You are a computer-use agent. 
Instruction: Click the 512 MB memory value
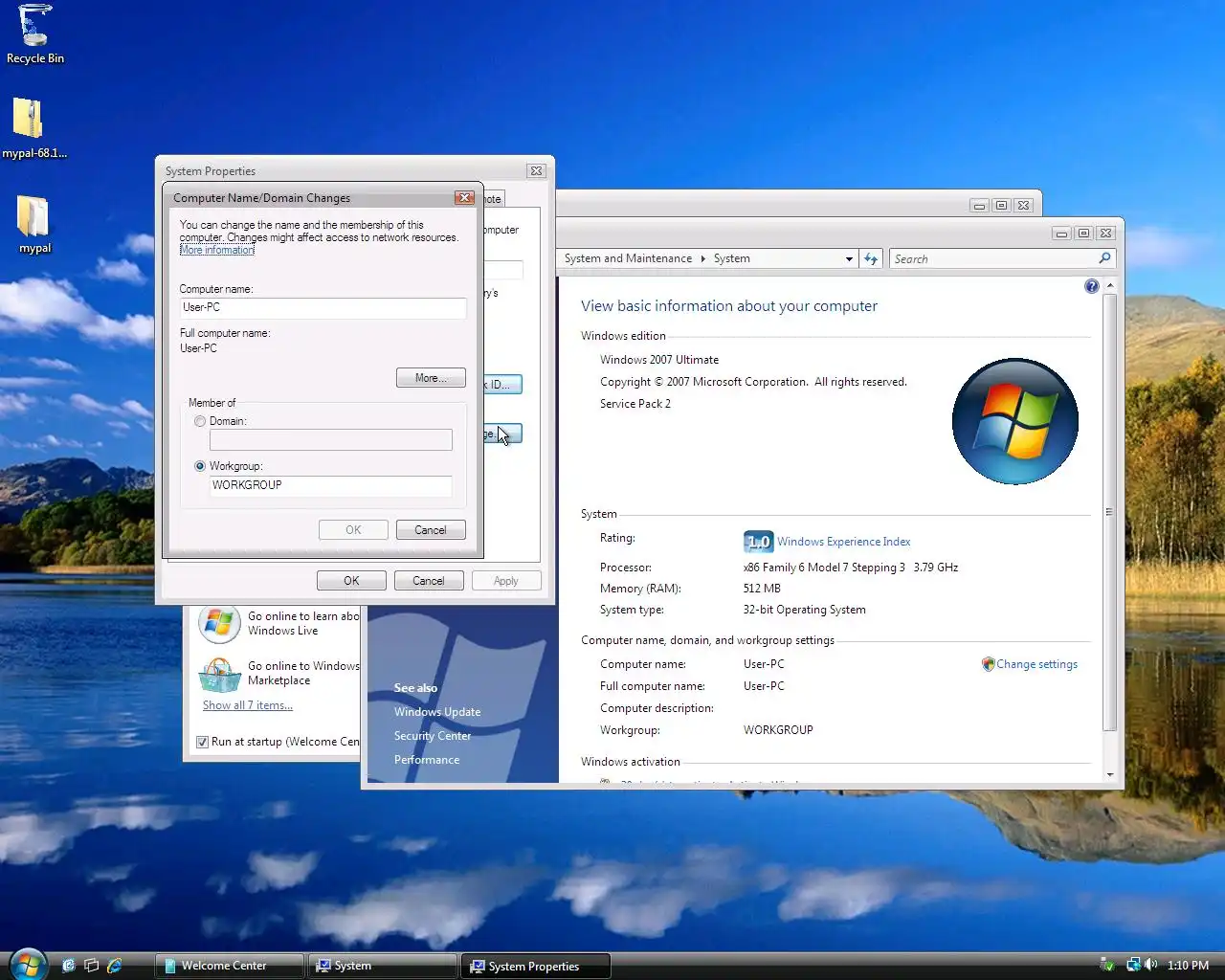click(762, 589)
